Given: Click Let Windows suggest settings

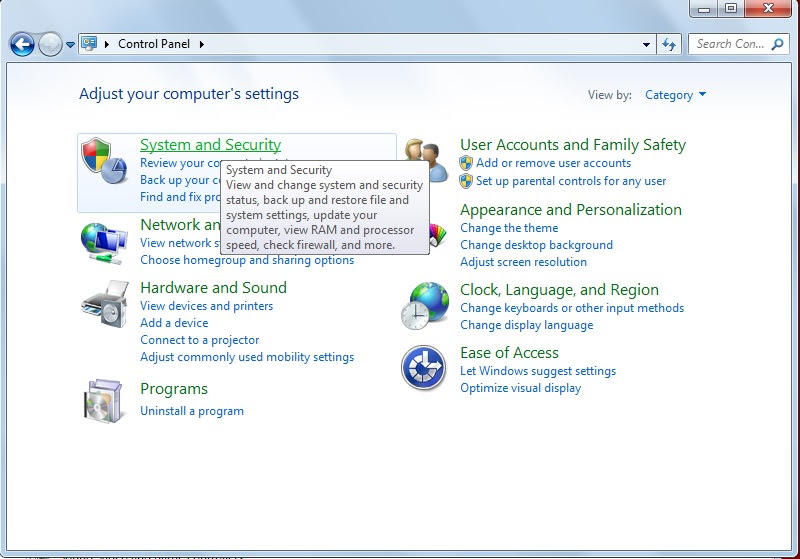Looking at the screenshot, I should click(x=538, y=371).
